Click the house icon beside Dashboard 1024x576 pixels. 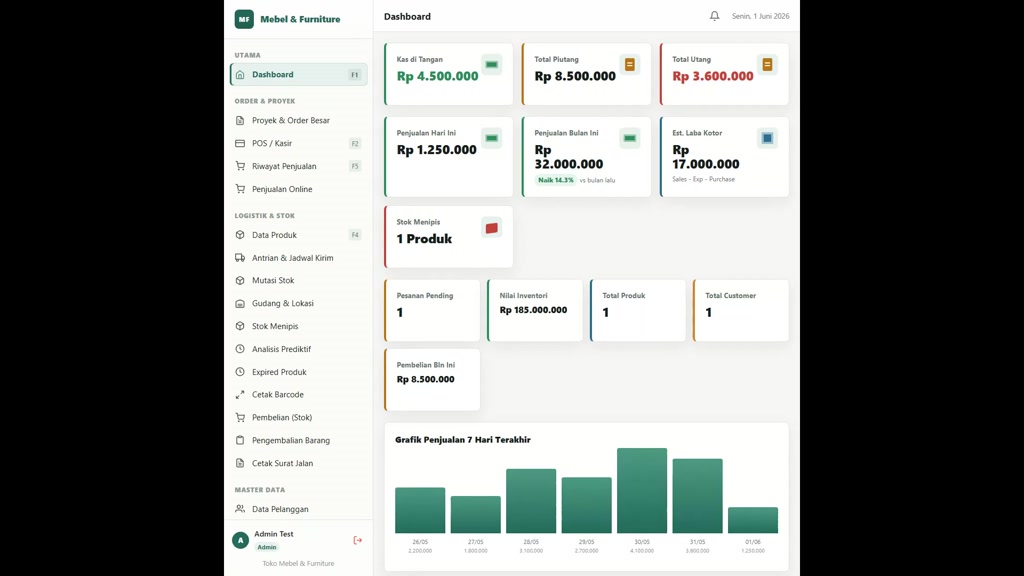point(240,74)
